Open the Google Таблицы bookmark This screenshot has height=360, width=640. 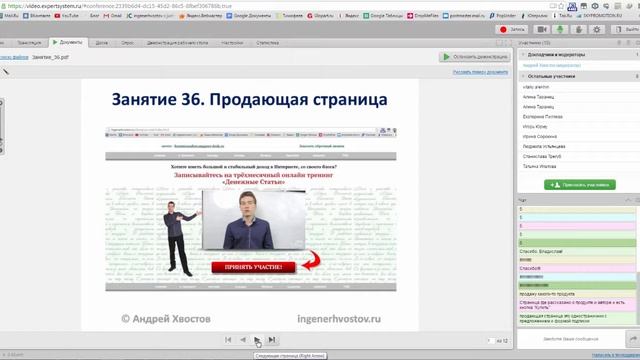coord(382,16)
